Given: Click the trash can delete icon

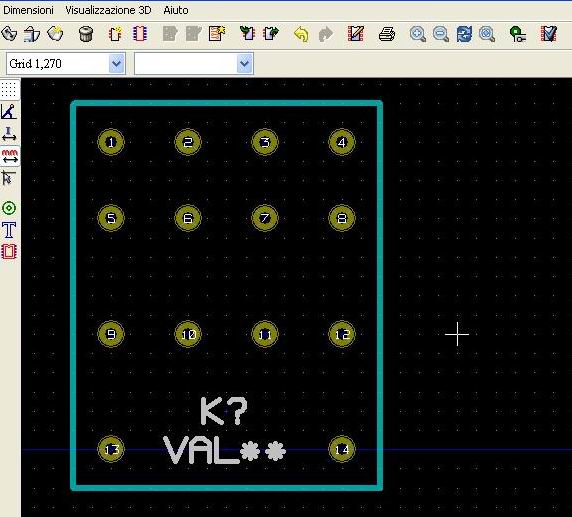Looking at the screenshot, I should [x=86, y=34].
